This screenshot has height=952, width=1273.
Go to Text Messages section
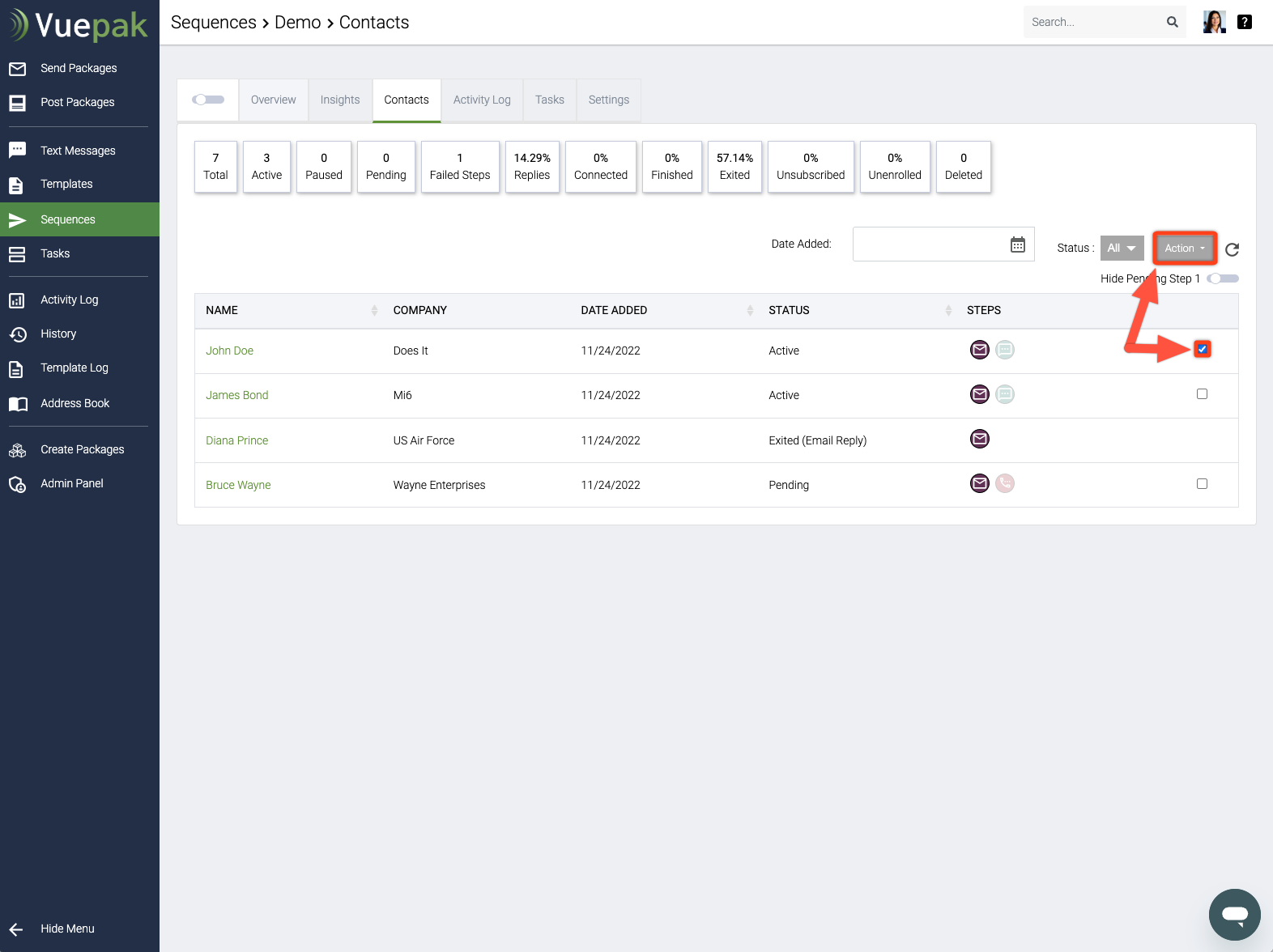tap(79, 151)
